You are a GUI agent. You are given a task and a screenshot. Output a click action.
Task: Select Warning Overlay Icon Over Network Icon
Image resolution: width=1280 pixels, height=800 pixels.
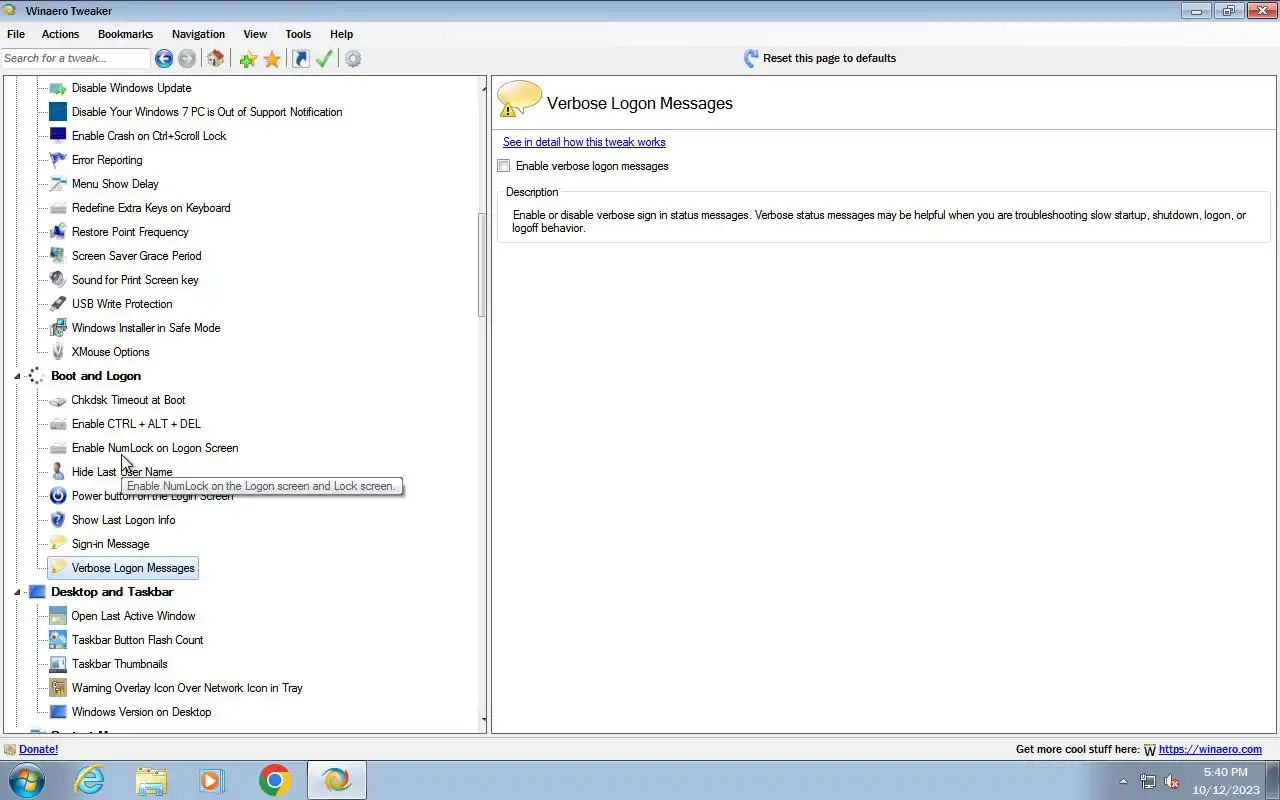[187, 688]
